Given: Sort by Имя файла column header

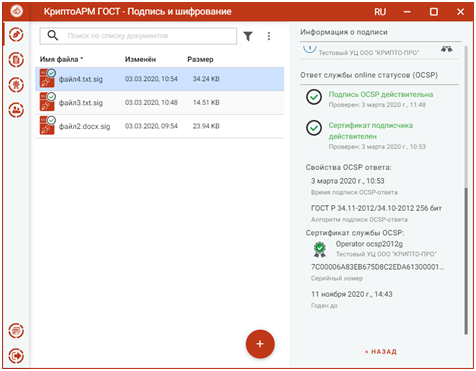Looking at the screenshot, I should click(x=61, y=59).
